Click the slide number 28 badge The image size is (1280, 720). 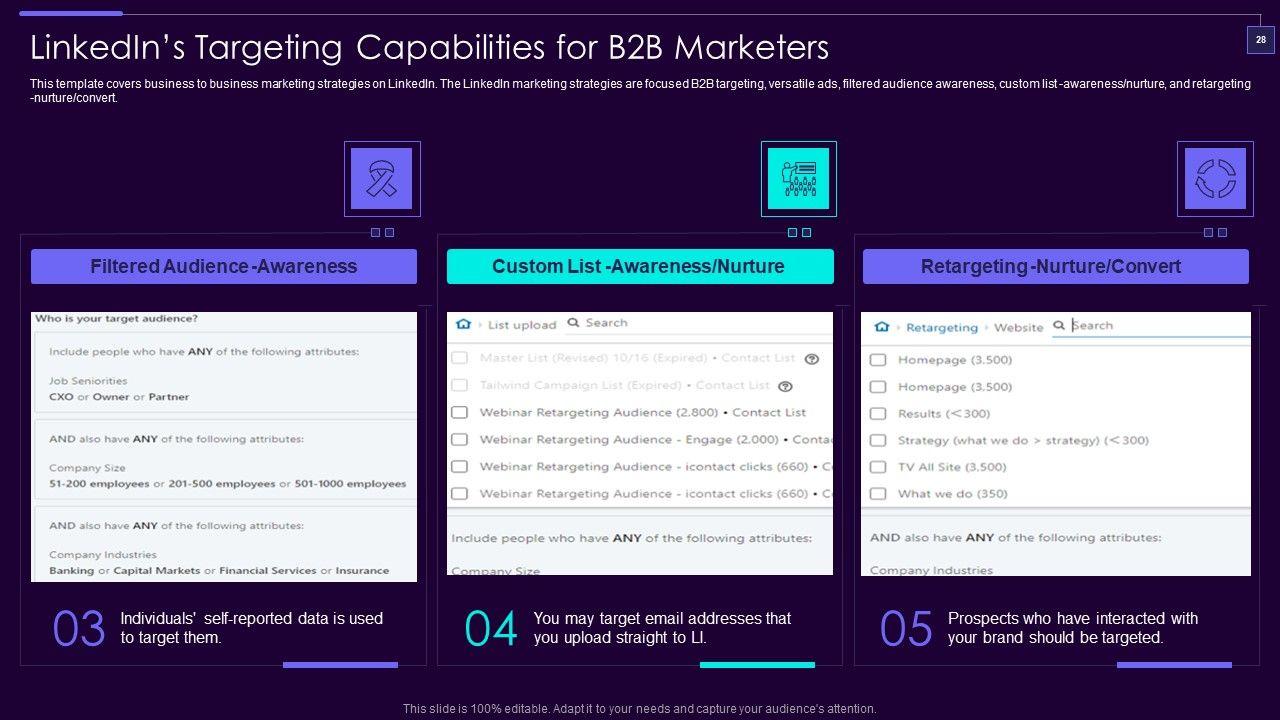click(x=1260, y=40)
